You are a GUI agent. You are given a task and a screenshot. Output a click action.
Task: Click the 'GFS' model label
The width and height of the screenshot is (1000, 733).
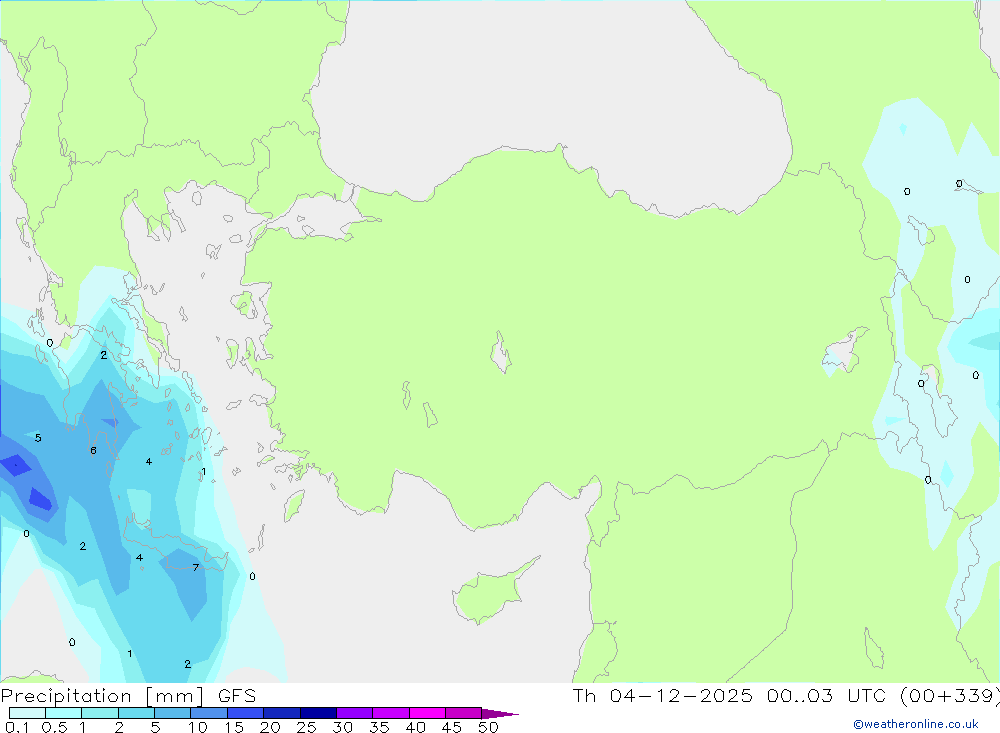[237, 696]
